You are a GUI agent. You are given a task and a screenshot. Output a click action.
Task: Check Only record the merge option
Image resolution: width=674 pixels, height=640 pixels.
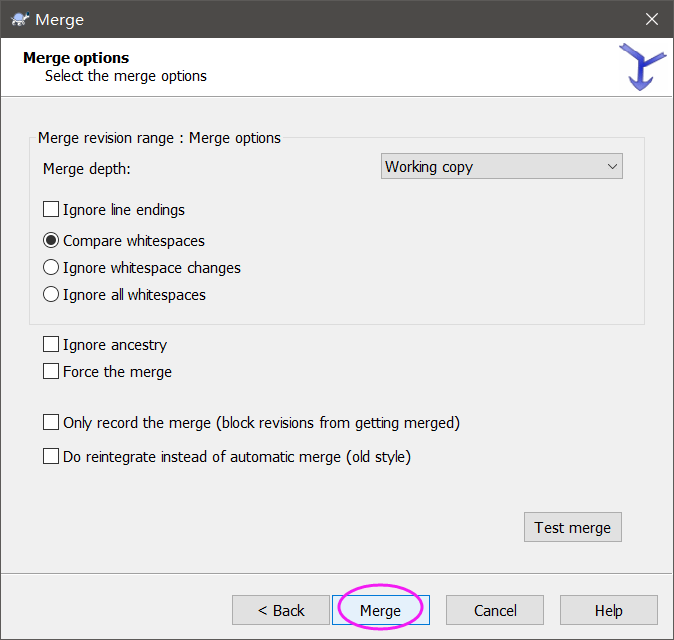pyautogui.click(x=52, y=423)
